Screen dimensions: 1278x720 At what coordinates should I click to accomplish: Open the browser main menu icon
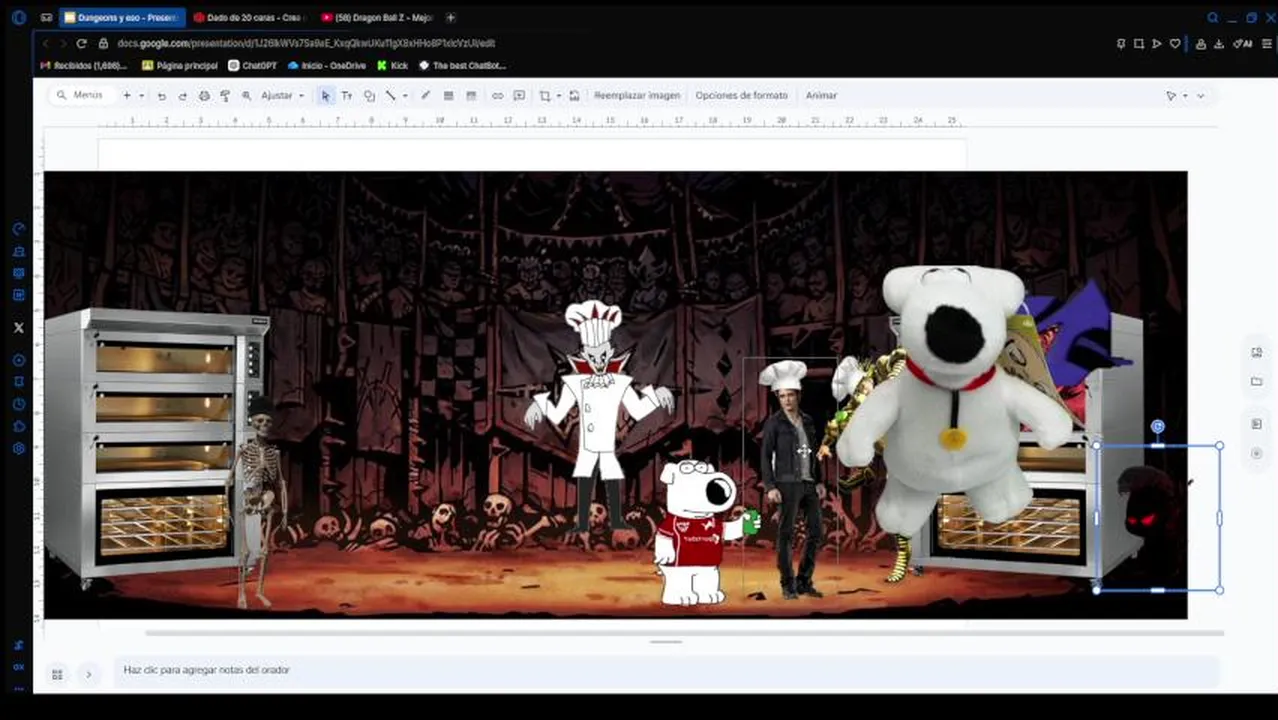pyautogui.click(x=1267, y=43)
